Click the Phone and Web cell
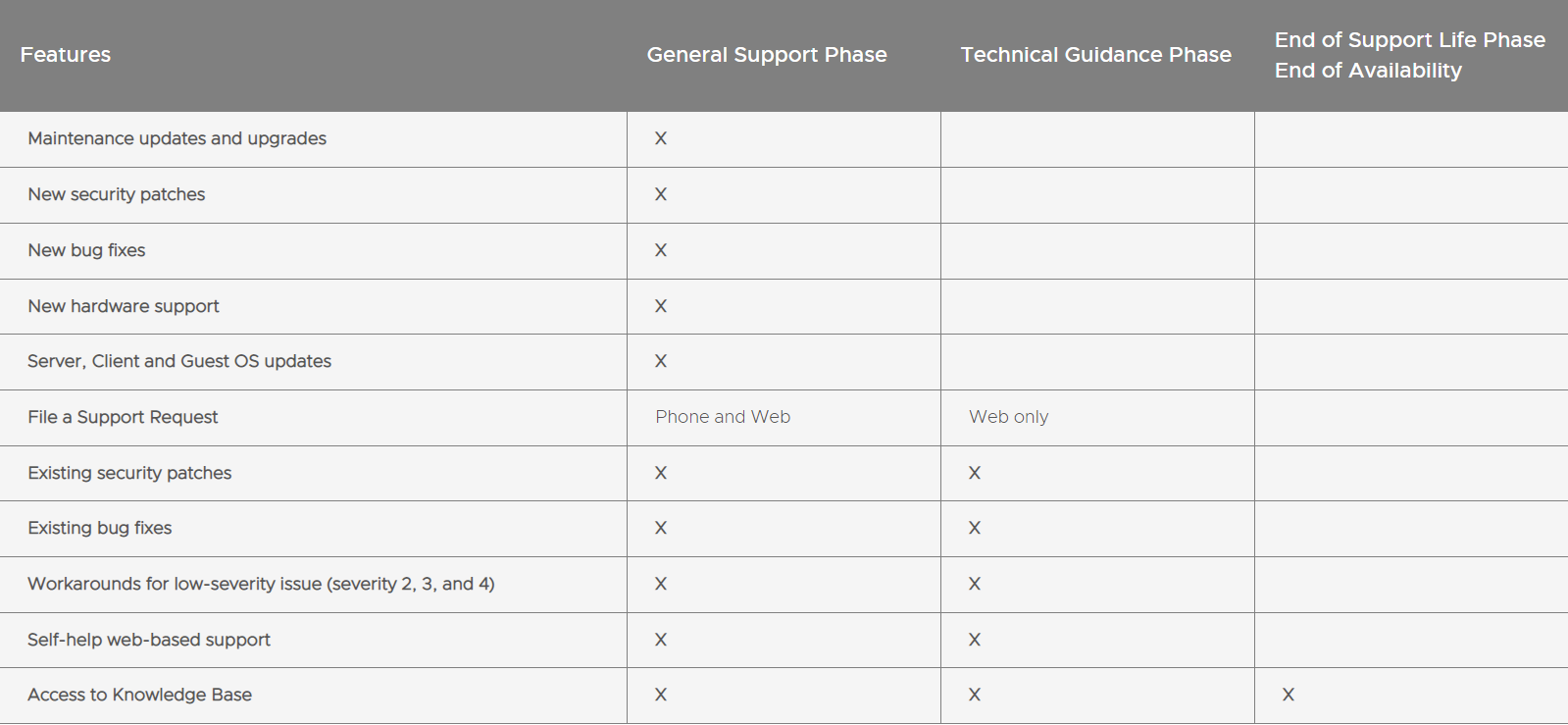This screenshot has height=725, width=1568. 723,417
